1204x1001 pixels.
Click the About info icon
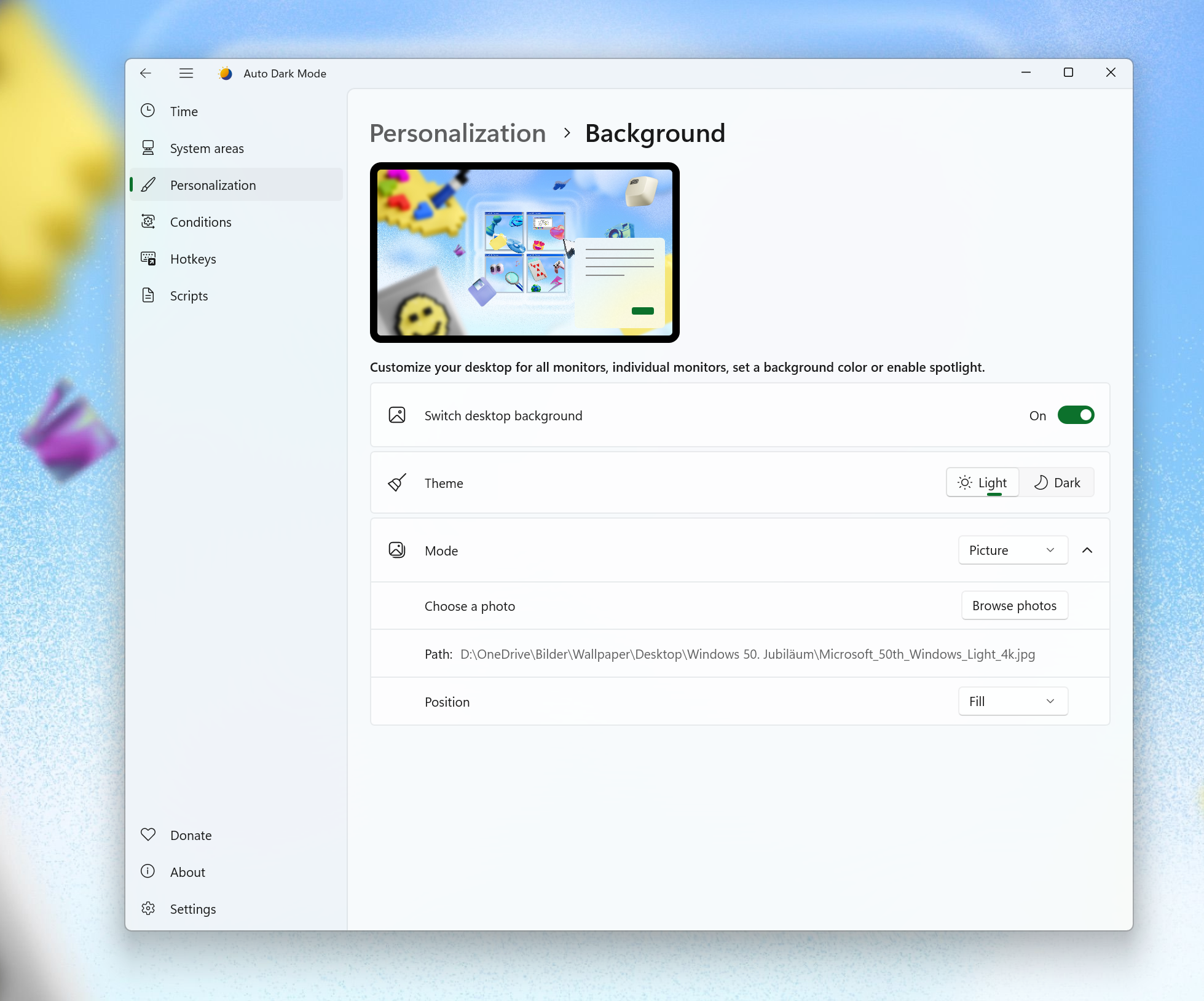point(148,871)
